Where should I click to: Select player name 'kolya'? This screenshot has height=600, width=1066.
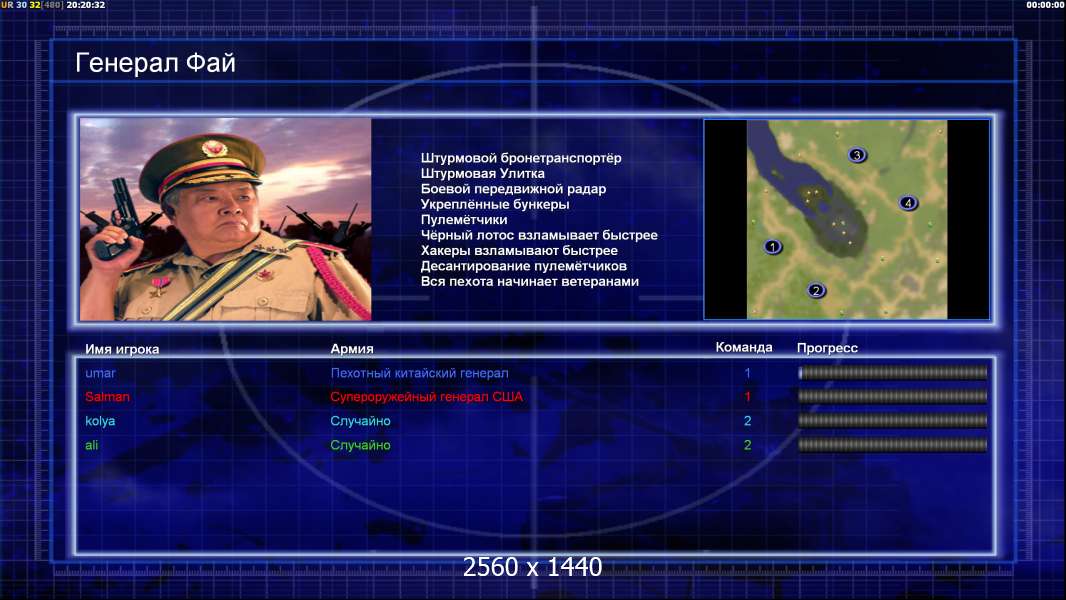[x=100, y=421]
